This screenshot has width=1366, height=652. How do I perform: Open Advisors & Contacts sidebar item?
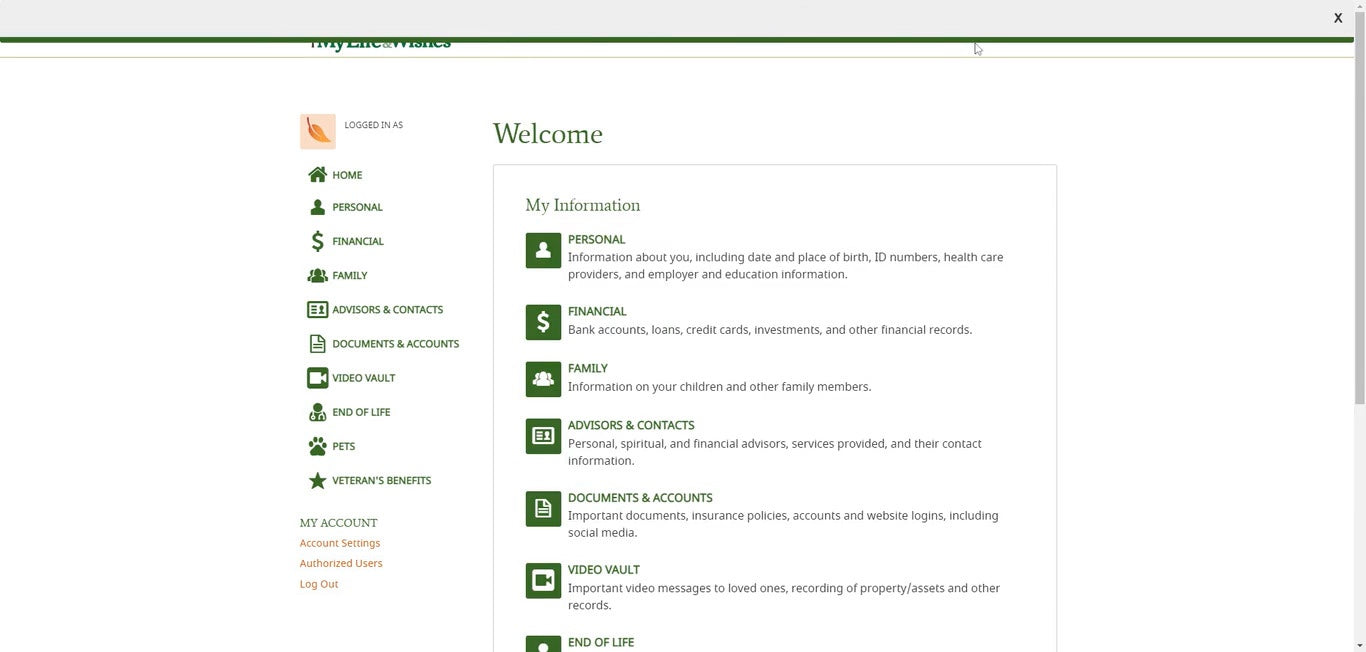[387, 310]
